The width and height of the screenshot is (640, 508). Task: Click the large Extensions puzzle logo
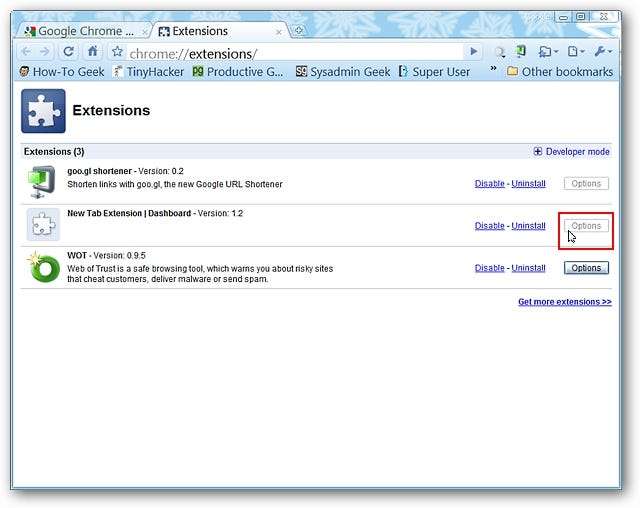coord(43,111)
